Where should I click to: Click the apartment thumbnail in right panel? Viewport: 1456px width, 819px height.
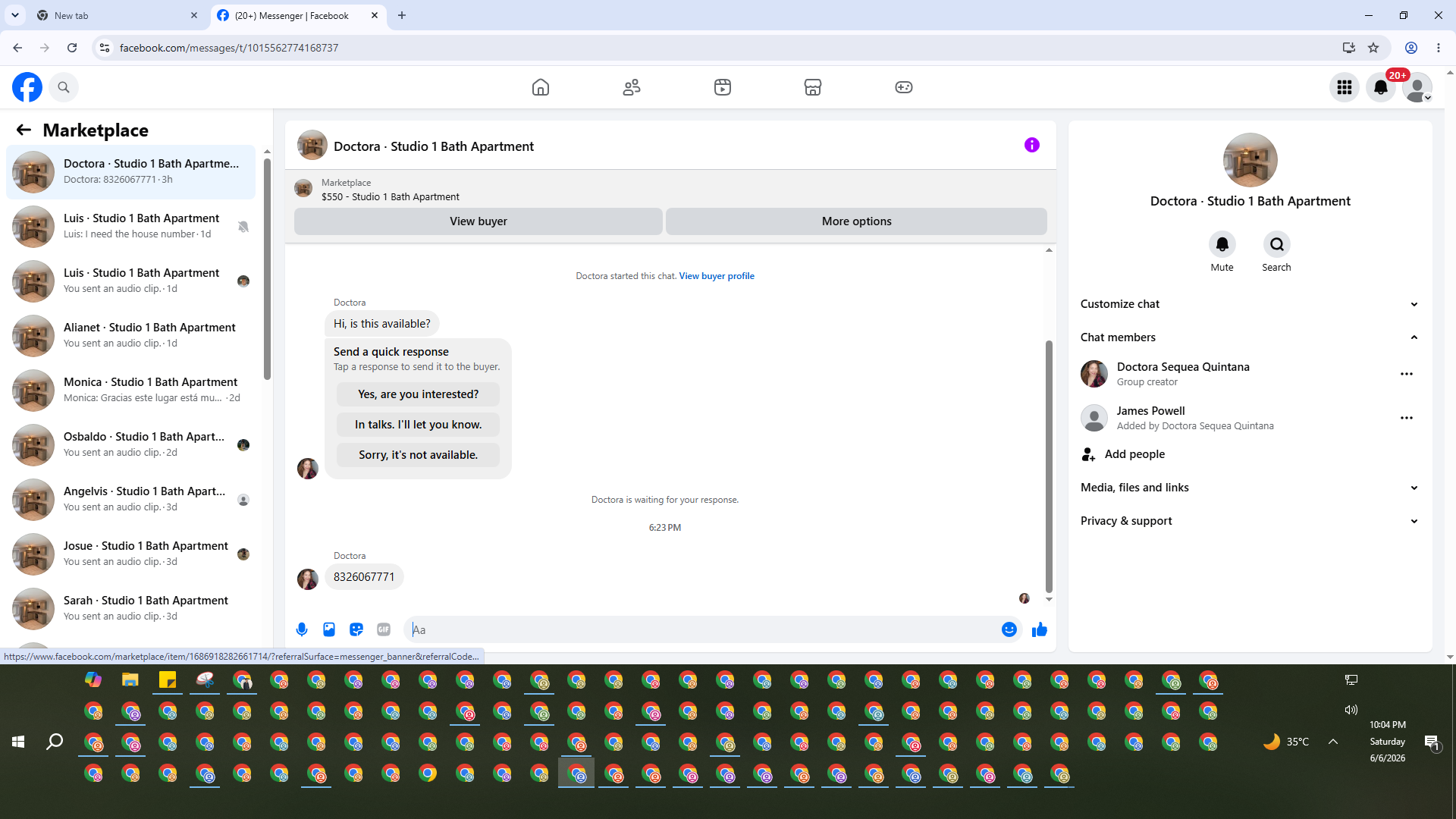click(x=1250, y=160)
